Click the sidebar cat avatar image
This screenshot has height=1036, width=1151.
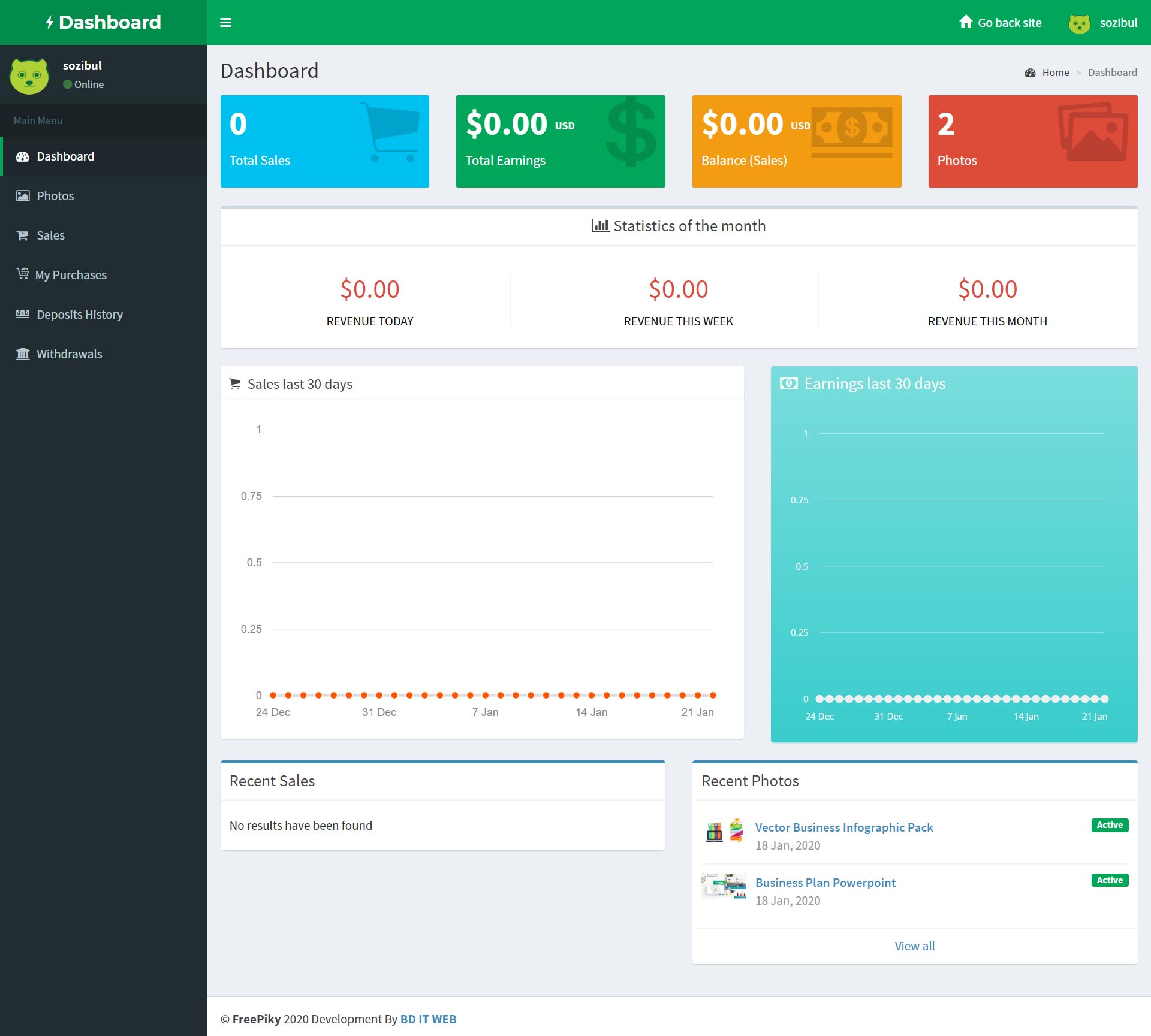[29, 75]
